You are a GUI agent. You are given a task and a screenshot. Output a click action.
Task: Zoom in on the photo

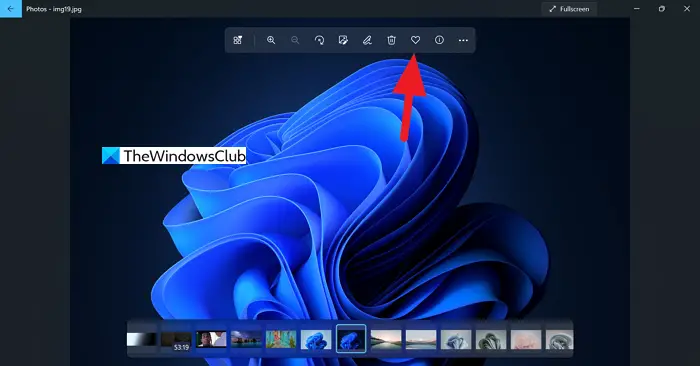(x=271, y=40)
